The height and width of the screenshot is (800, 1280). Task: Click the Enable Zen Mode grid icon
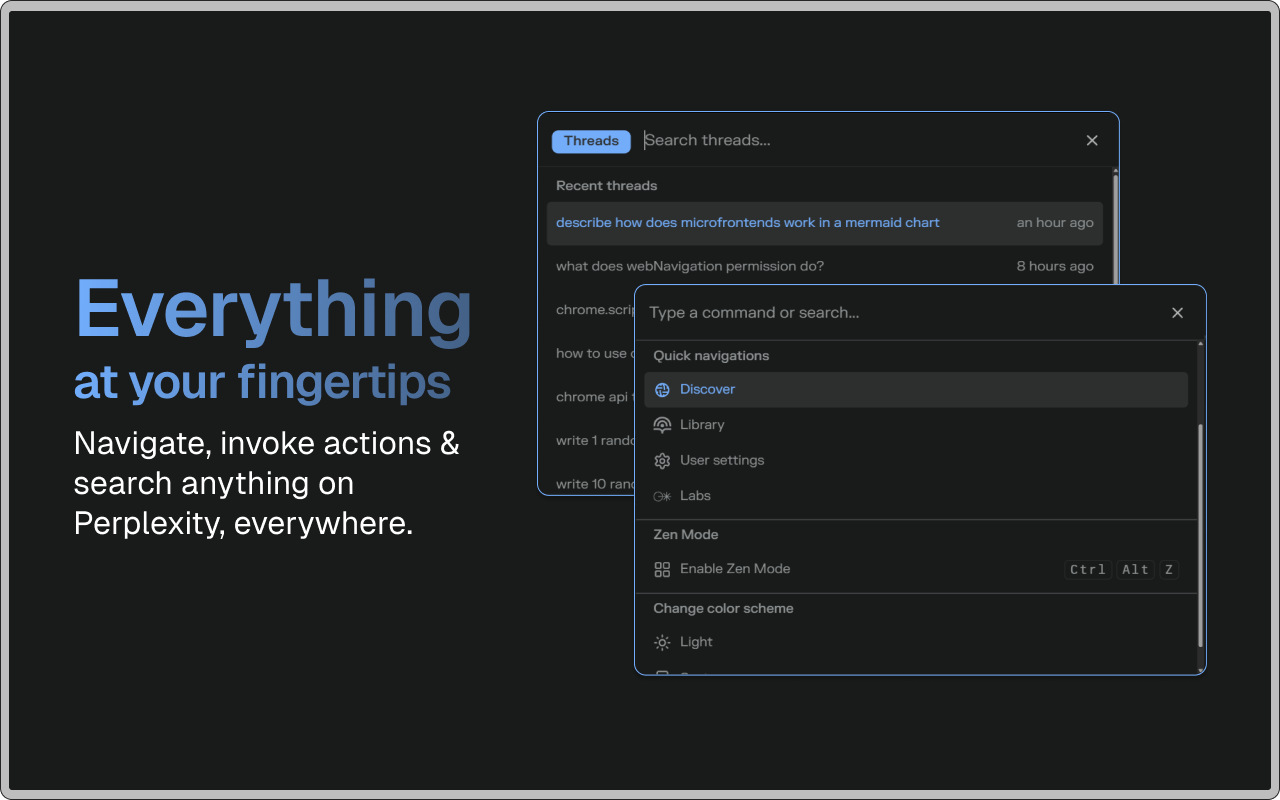[662, 569]
